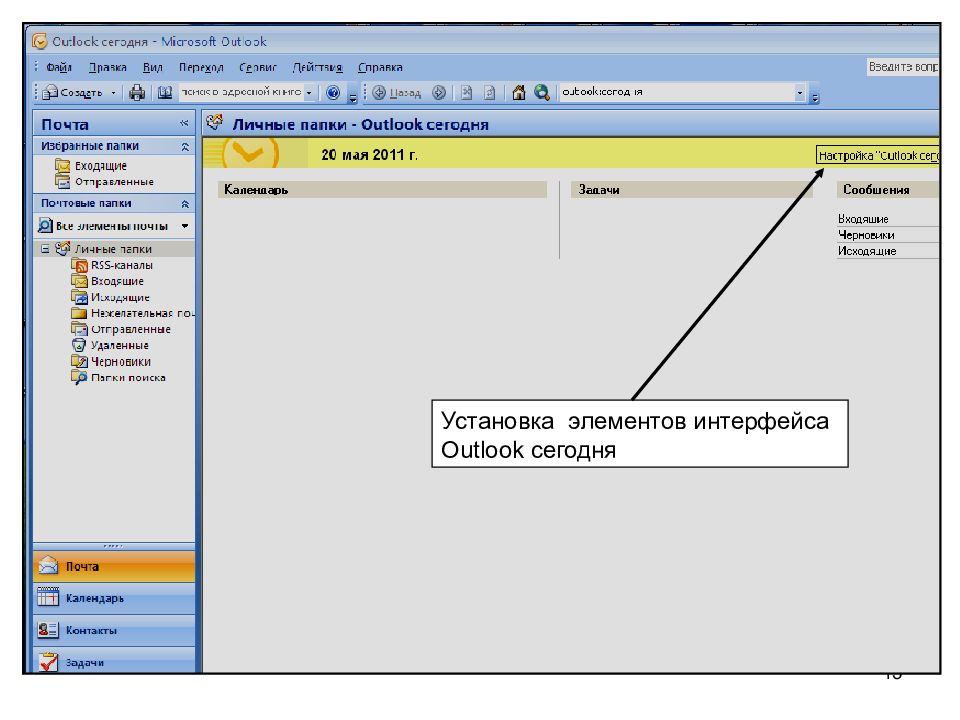Click the Home (Outlook Today) icon
This screenshot has width=960, height=720.
click(x=519, y=92)
